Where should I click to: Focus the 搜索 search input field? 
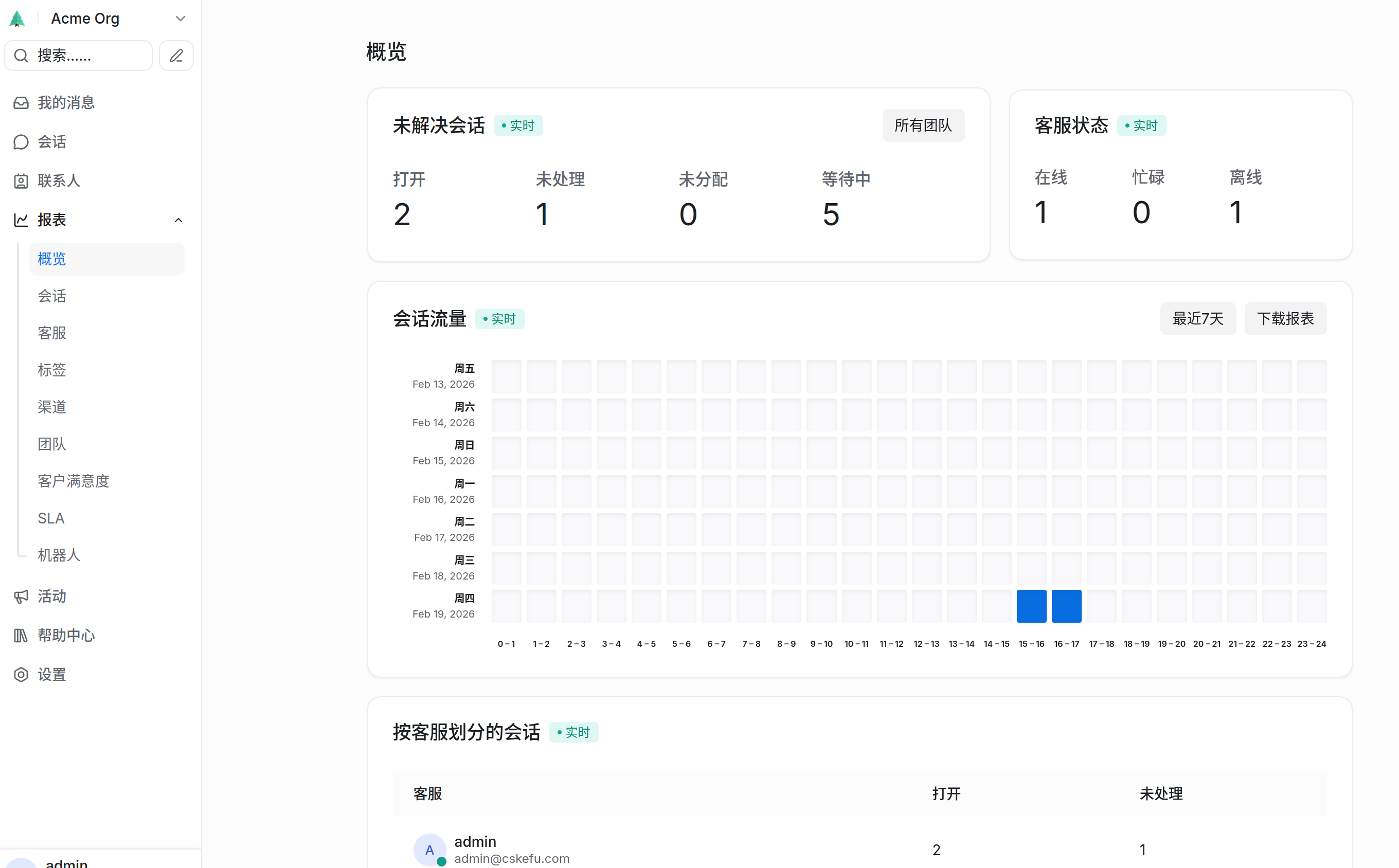(86, 56)
